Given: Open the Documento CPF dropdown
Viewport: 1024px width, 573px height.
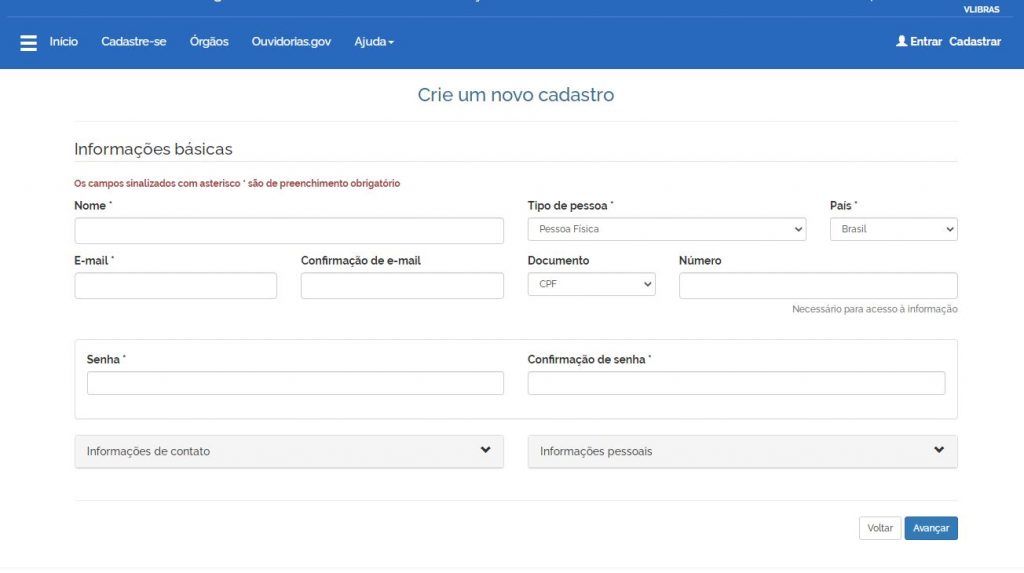Looking at the screenshot, I should (591, 285).
